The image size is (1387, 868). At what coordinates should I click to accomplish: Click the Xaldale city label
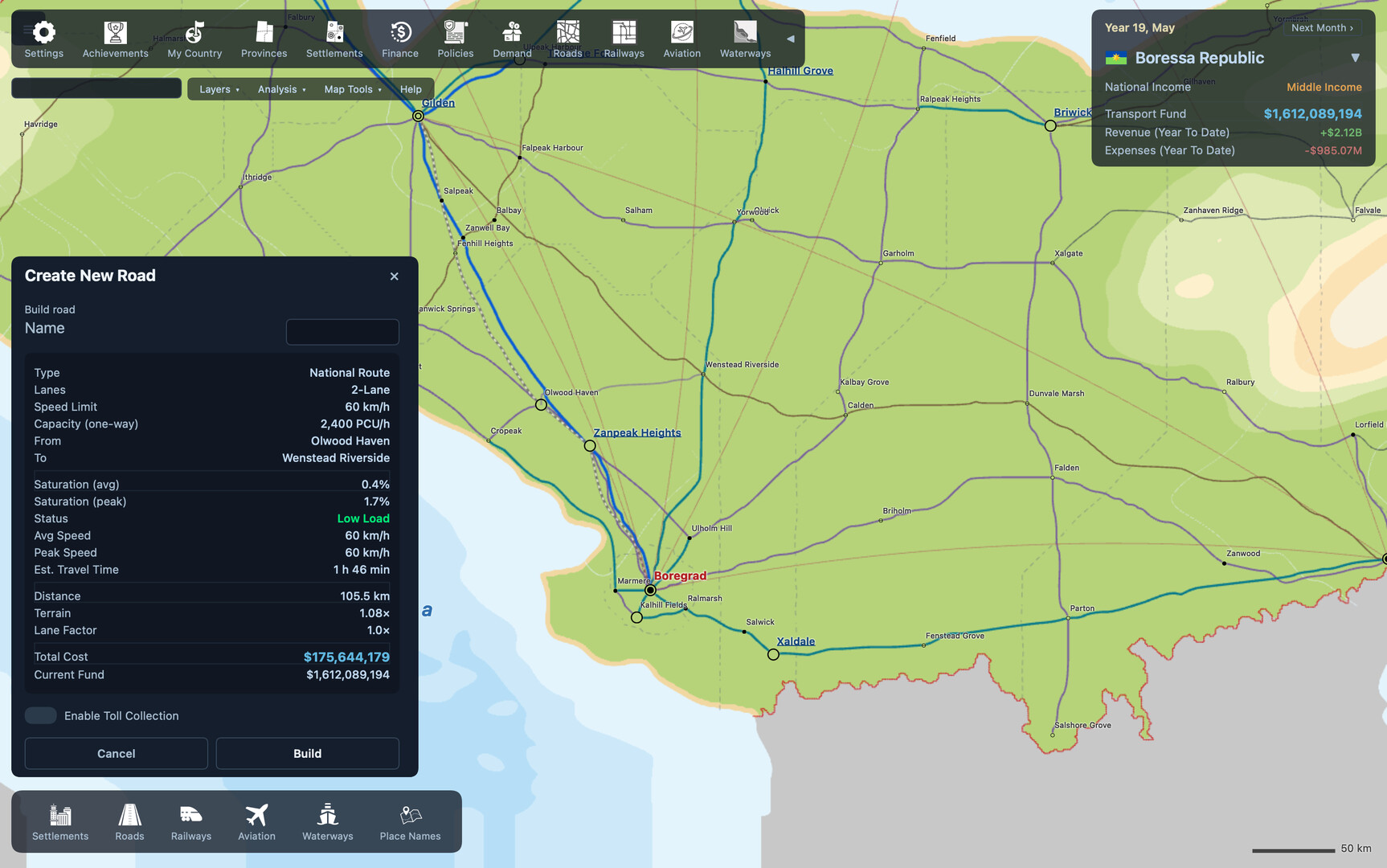pos(796,641)
